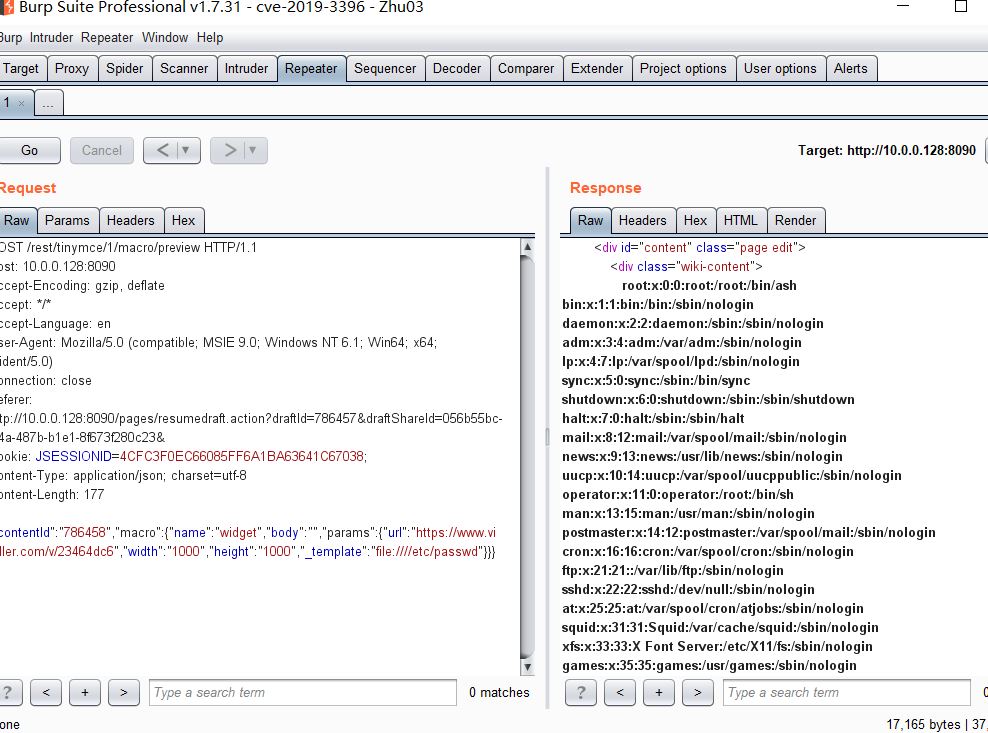This screenshot has height=733, width=988.
Task: Go to next request with the > history button
Action: pyautogui.click(x=230, y=150)
